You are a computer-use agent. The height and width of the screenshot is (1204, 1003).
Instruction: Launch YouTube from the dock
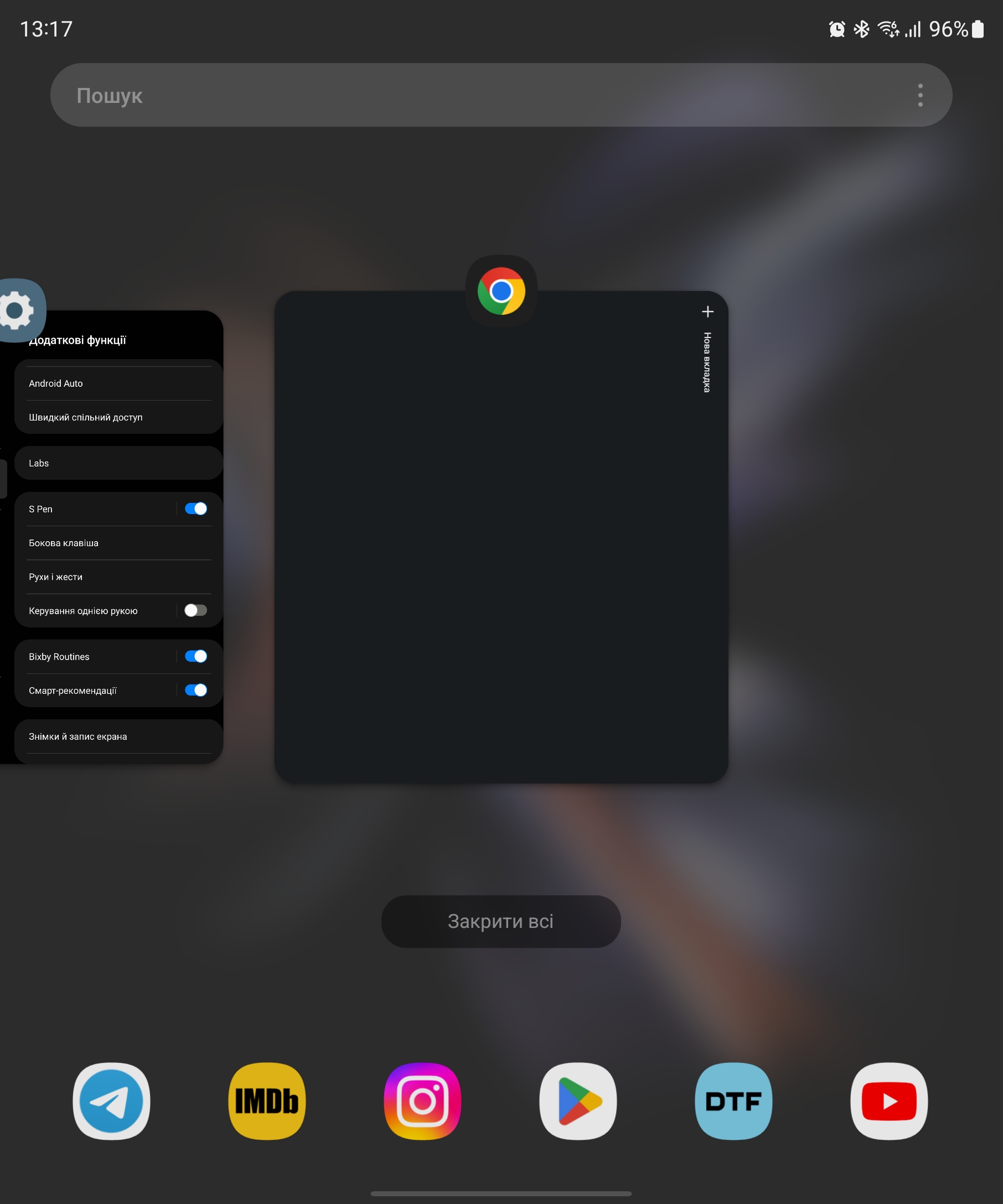click(889, 1101)
